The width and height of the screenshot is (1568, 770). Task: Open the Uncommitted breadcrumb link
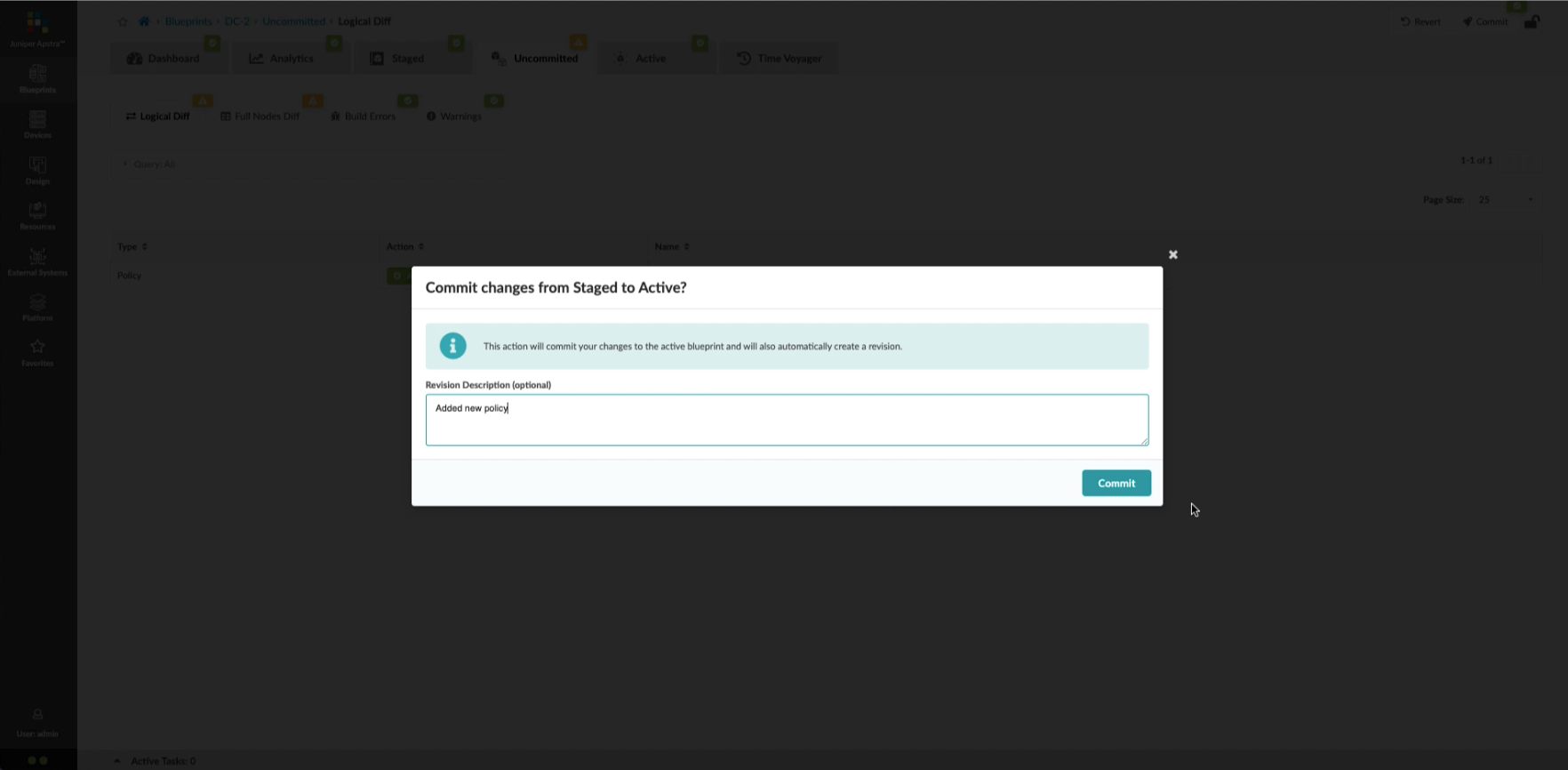[293, 21]
